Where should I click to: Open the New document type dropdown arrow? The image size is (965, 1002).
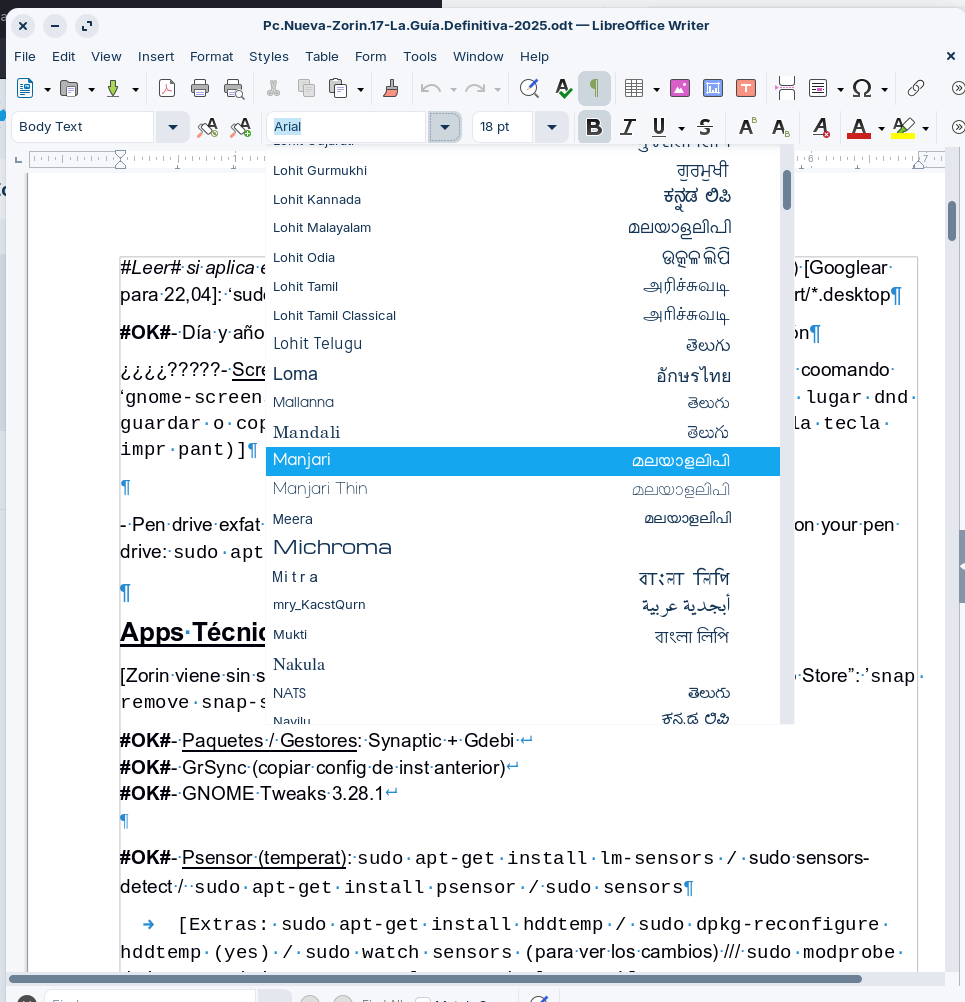pyautogui.click(x=47, y=89)
